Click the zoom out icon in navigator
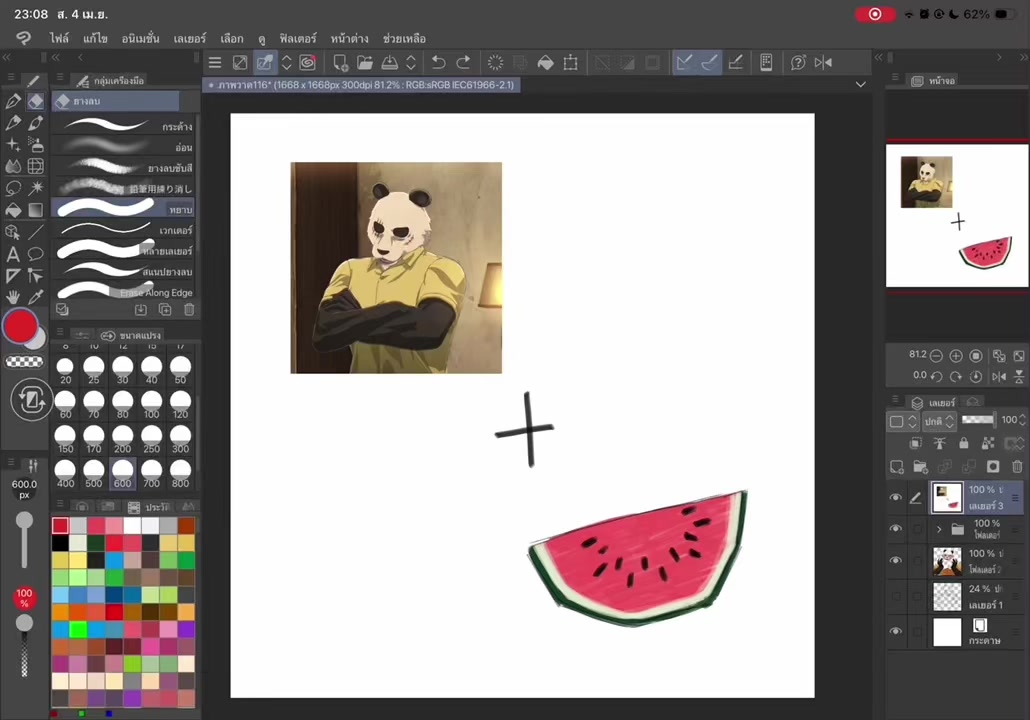The image size is (1030, 720). click(936, 356)
